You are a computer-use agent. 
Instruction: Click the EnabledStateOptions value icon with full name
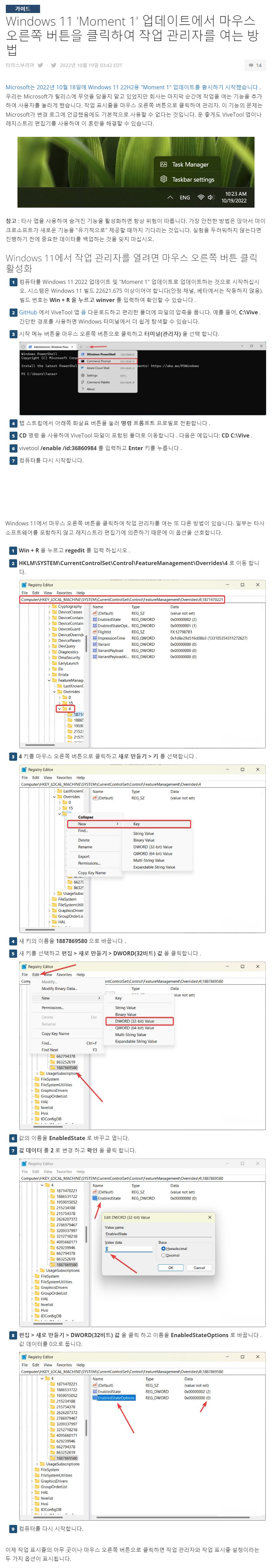point(95,1398)
